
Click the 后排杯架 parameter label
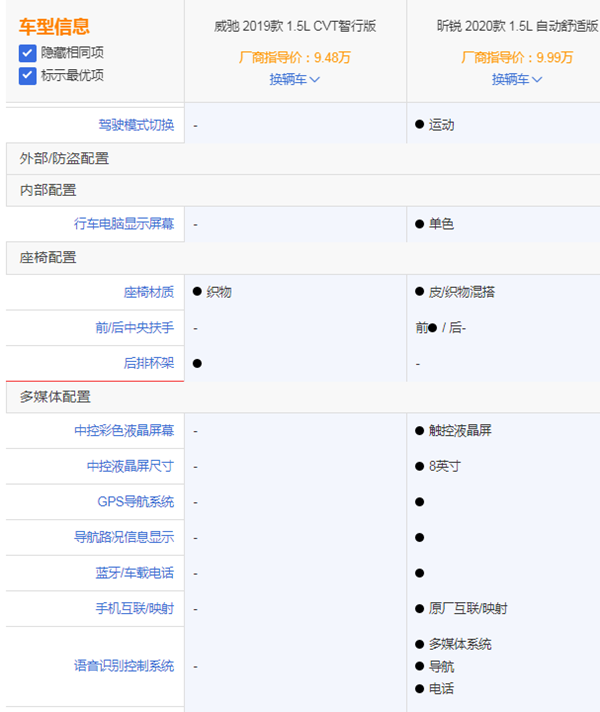[148, 363]
